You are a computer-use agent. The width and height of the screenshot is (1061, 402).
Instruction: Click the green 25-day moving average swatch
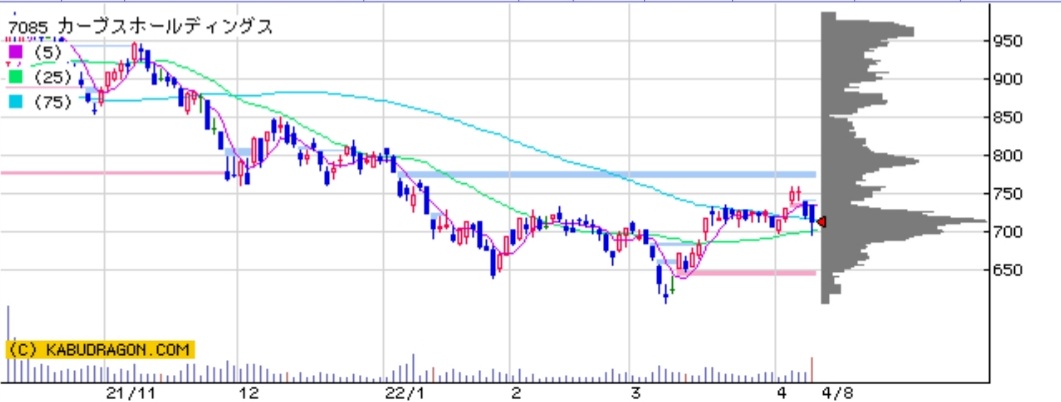pos(15,77)
